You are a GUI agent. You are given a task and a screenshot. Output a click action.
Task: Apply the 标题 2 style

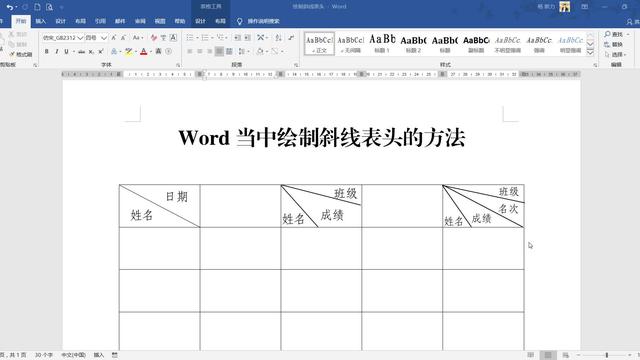coord(413,44)
